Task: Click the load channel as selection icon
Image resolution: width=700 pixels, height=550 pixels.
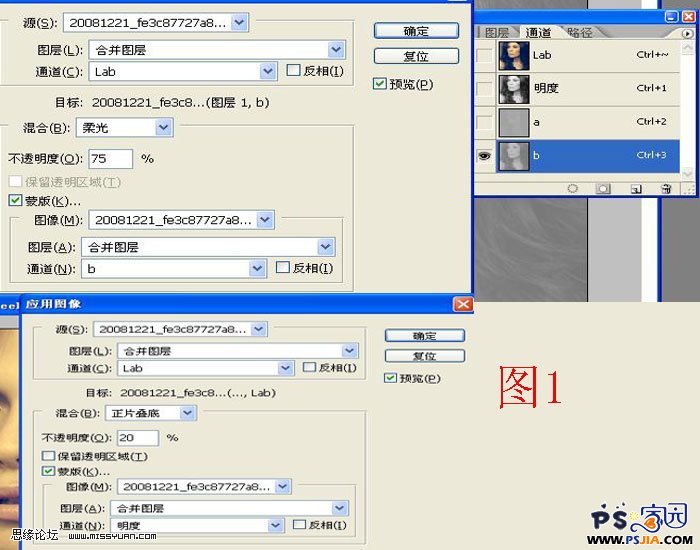Action: (x=572, y=188)
